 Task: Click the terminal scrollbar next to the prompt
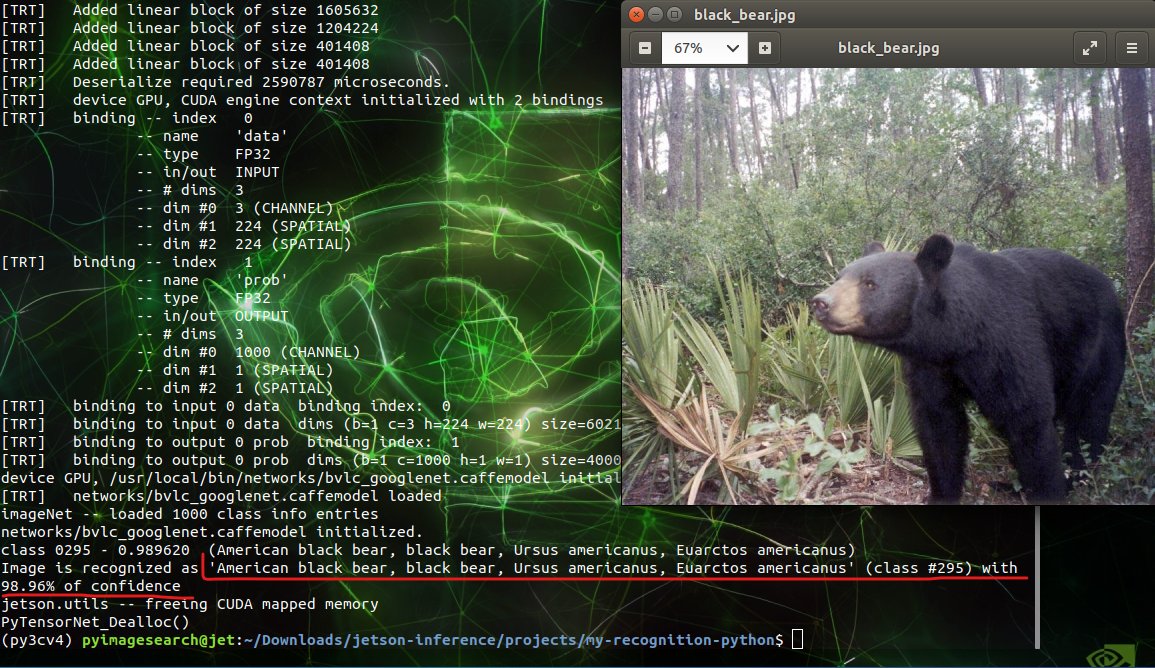[1036, 578]
